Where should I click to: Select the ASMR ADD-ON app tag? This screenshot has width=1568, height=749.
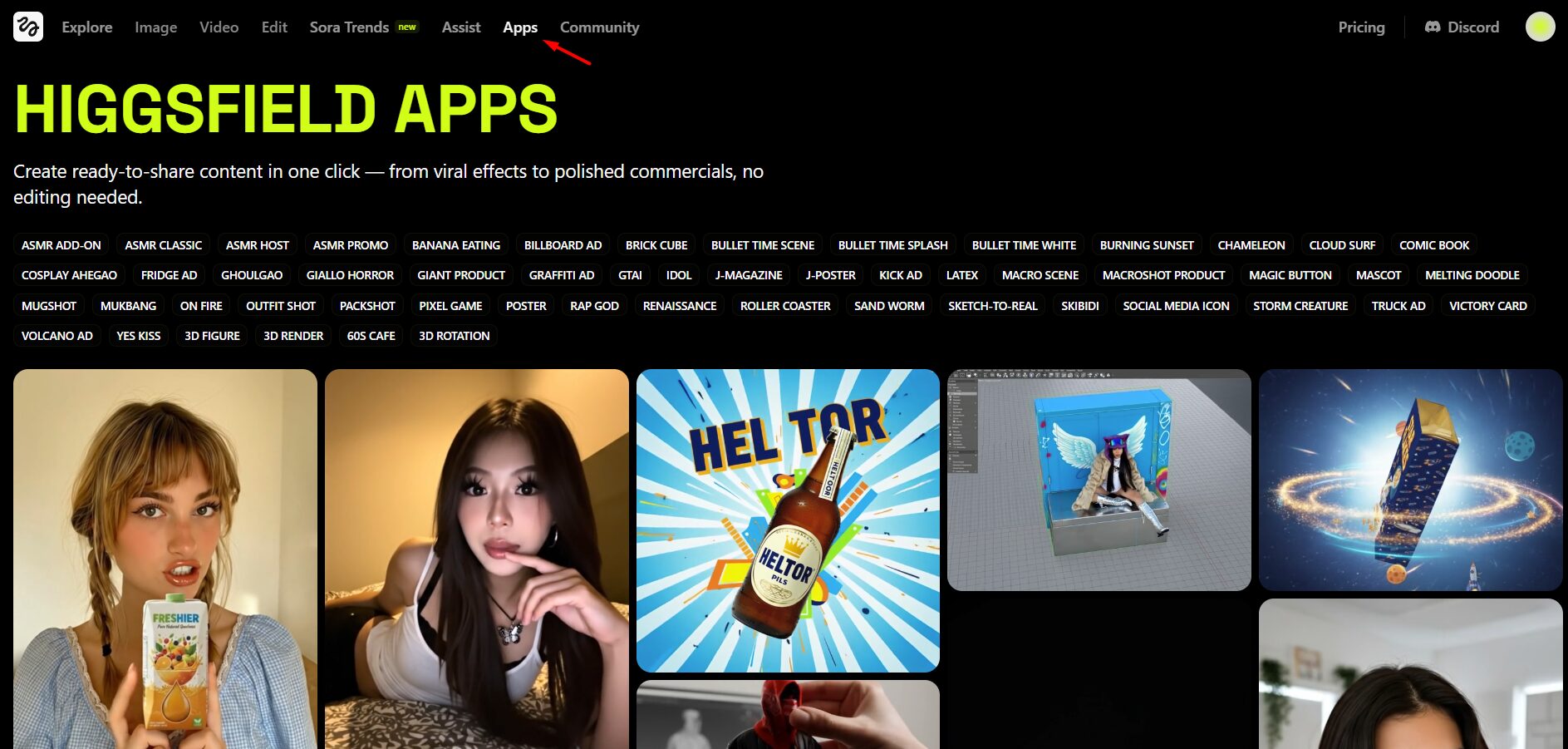click(x=61, y=245)
